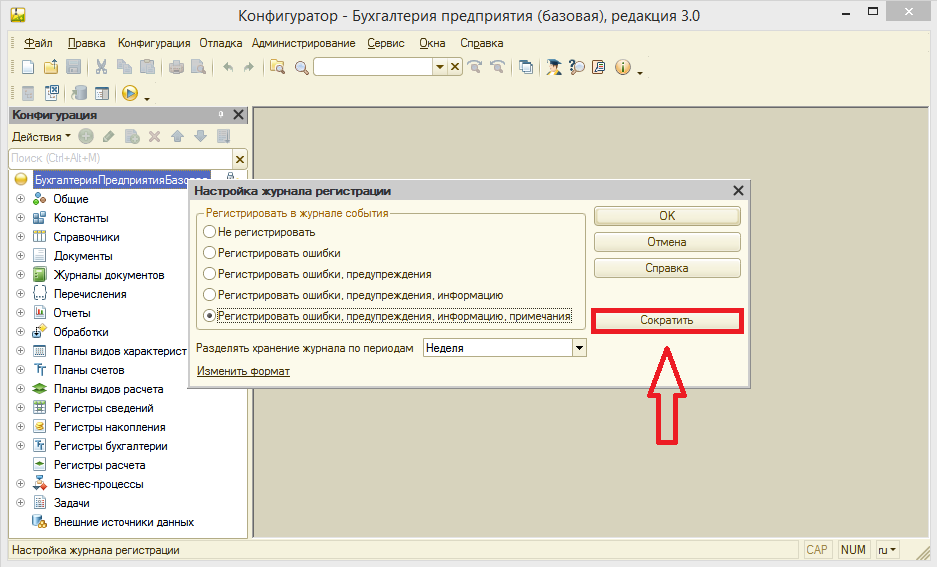Click the Update database configuration icon

[78, 94]
